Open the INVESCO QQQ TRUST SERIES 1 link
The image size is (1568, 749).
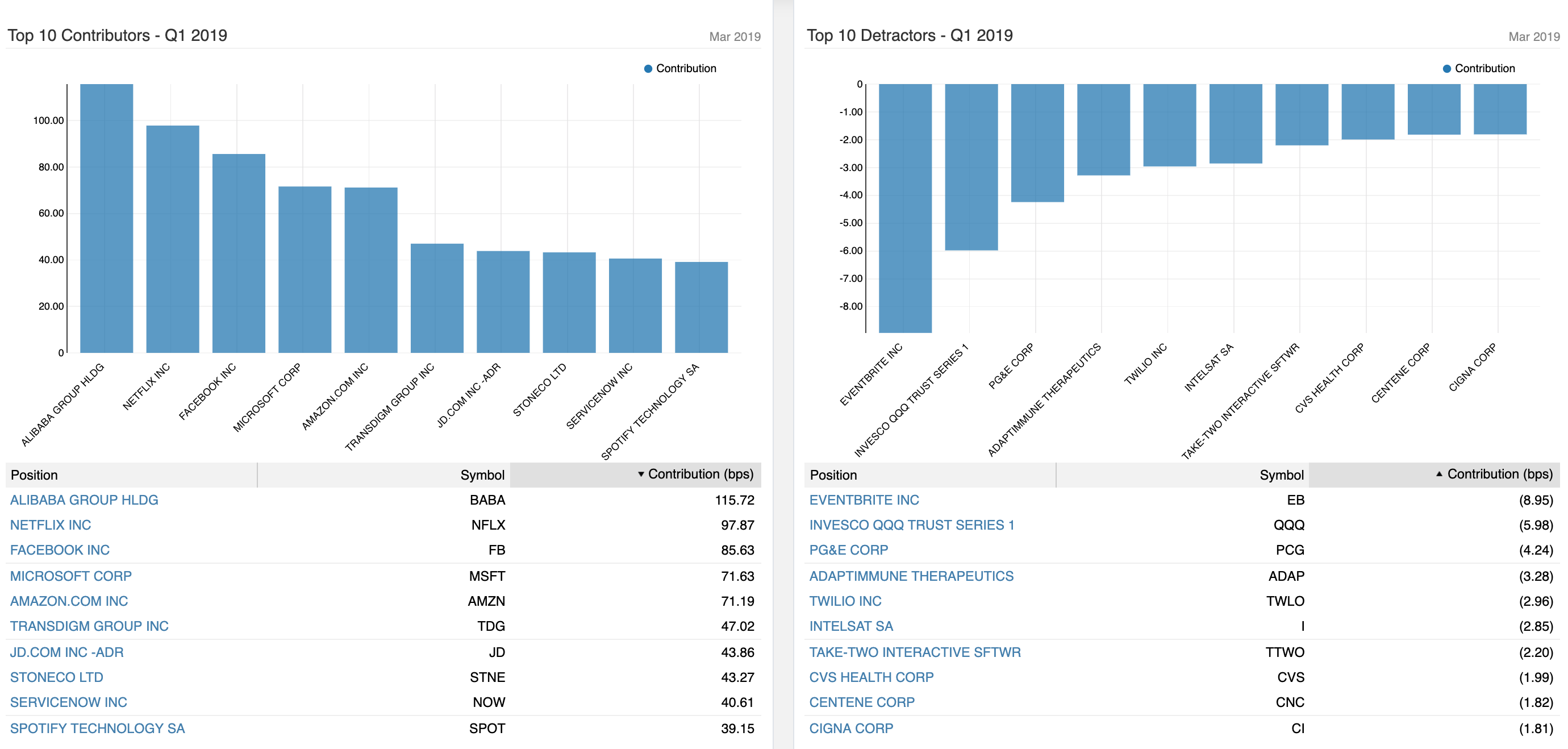912,525
